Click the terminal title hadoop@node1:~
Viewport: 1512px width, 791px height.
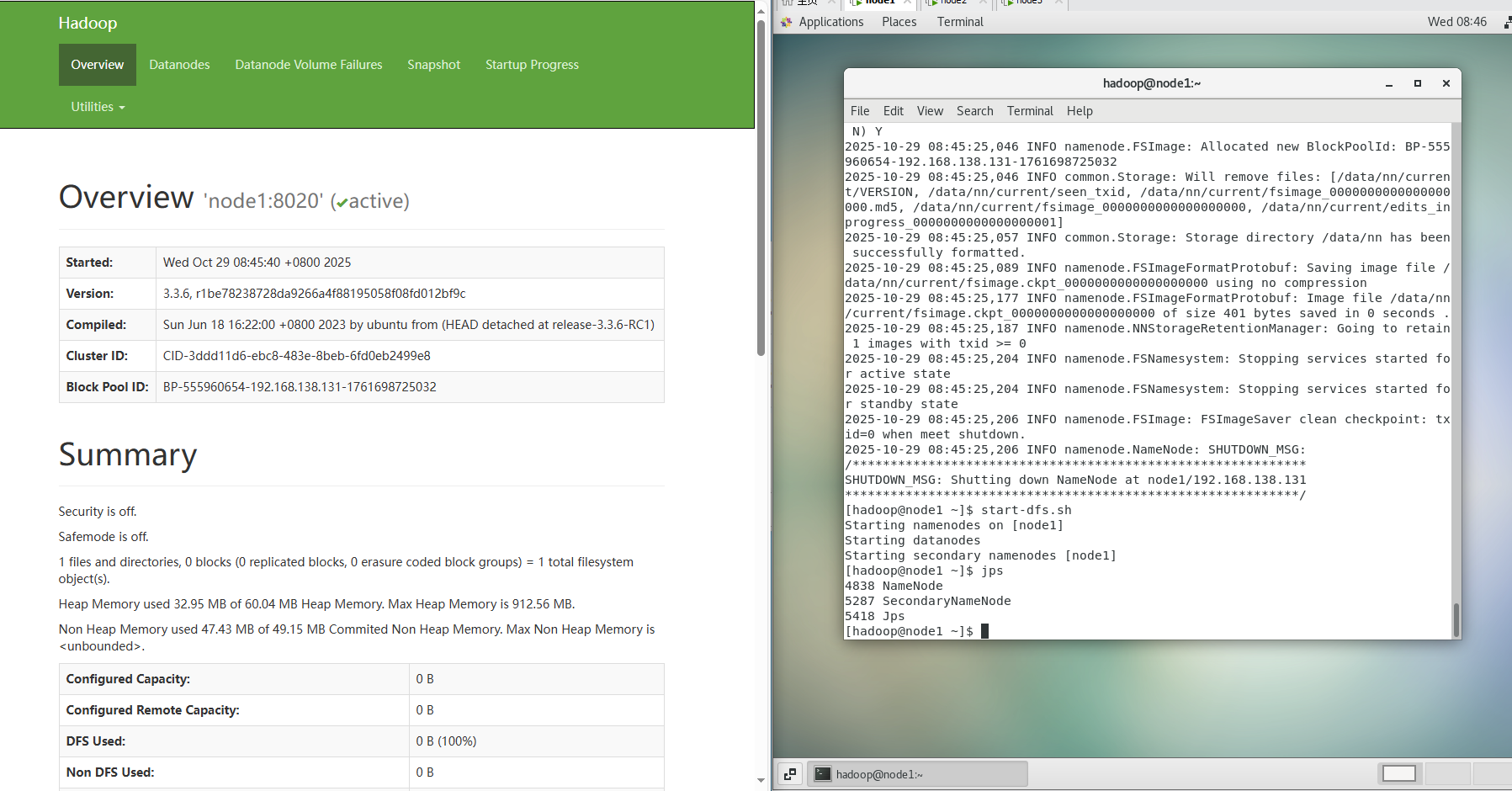(x=1152, y=83)
